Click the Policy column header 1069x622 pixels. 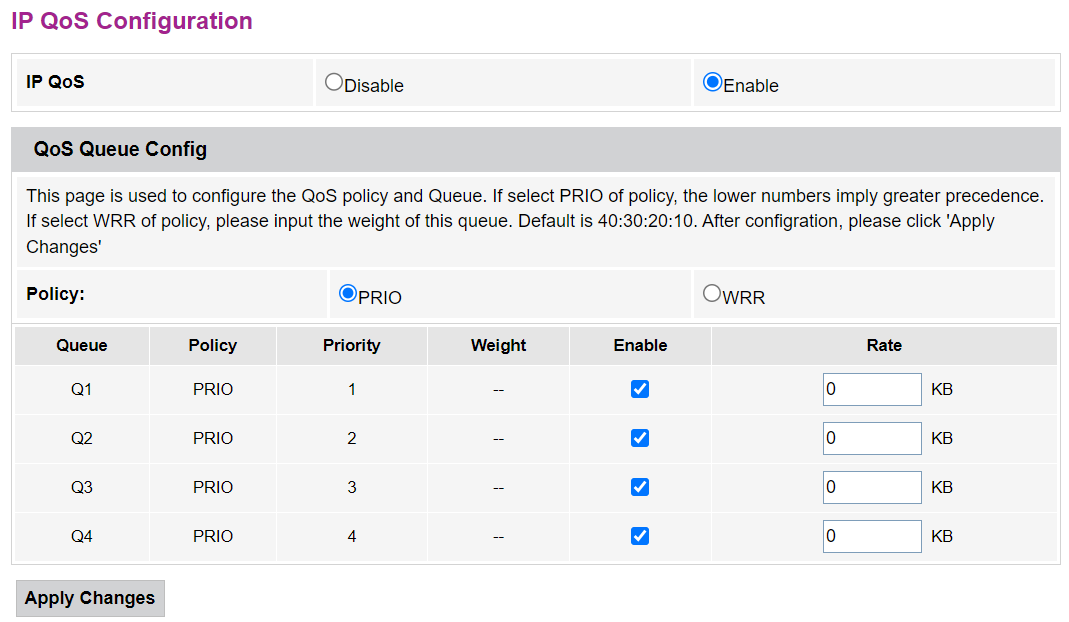(x=213, y=345)
